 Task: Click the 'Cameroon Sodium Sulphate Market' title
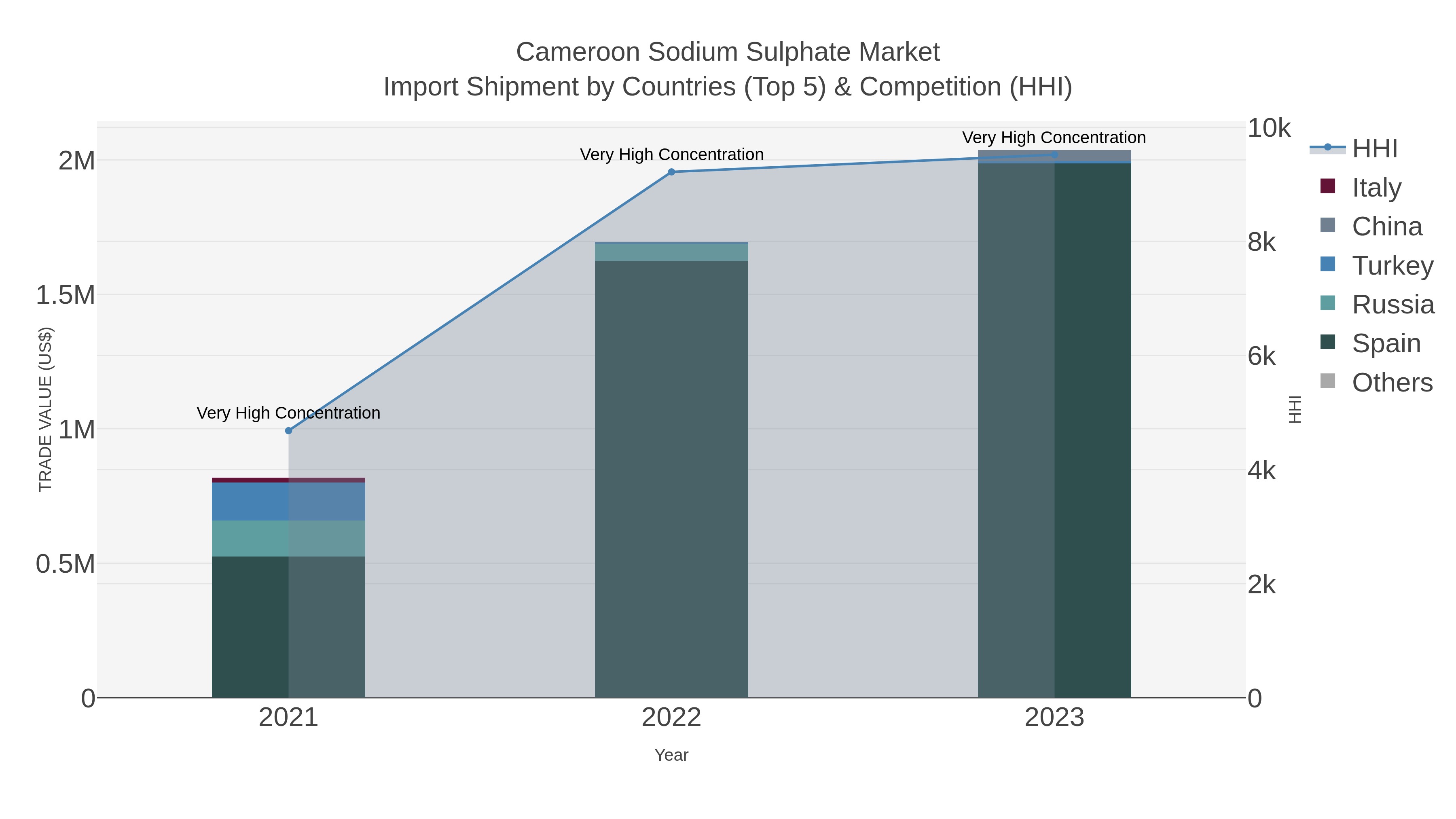pos(728,52)
